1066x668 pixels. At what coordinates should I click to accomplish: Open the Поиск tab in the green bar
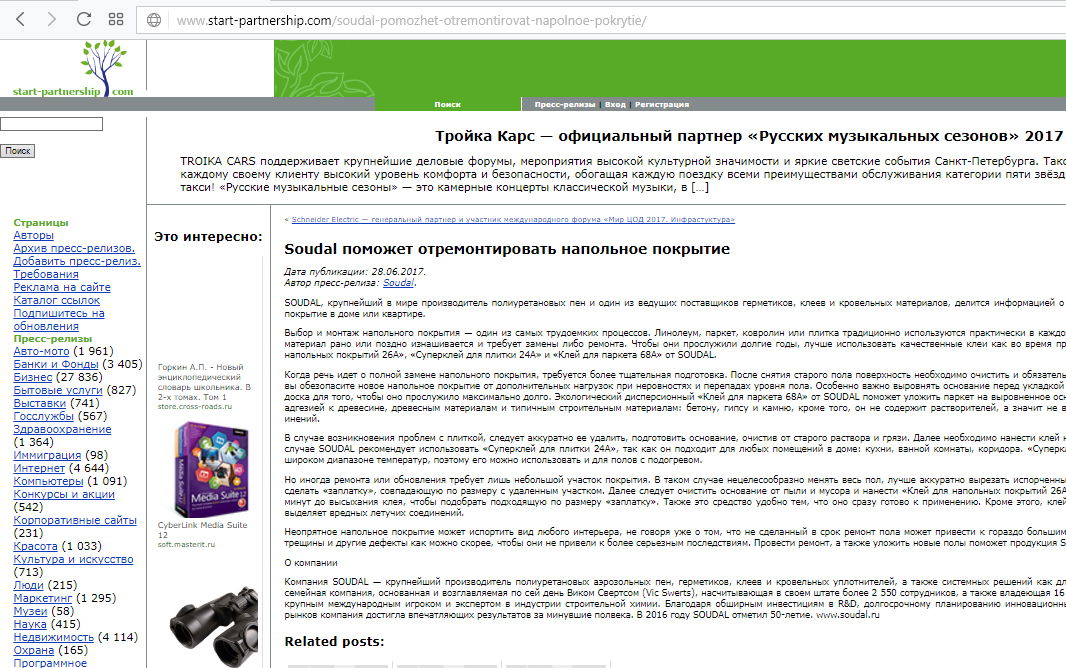(447, 105)
